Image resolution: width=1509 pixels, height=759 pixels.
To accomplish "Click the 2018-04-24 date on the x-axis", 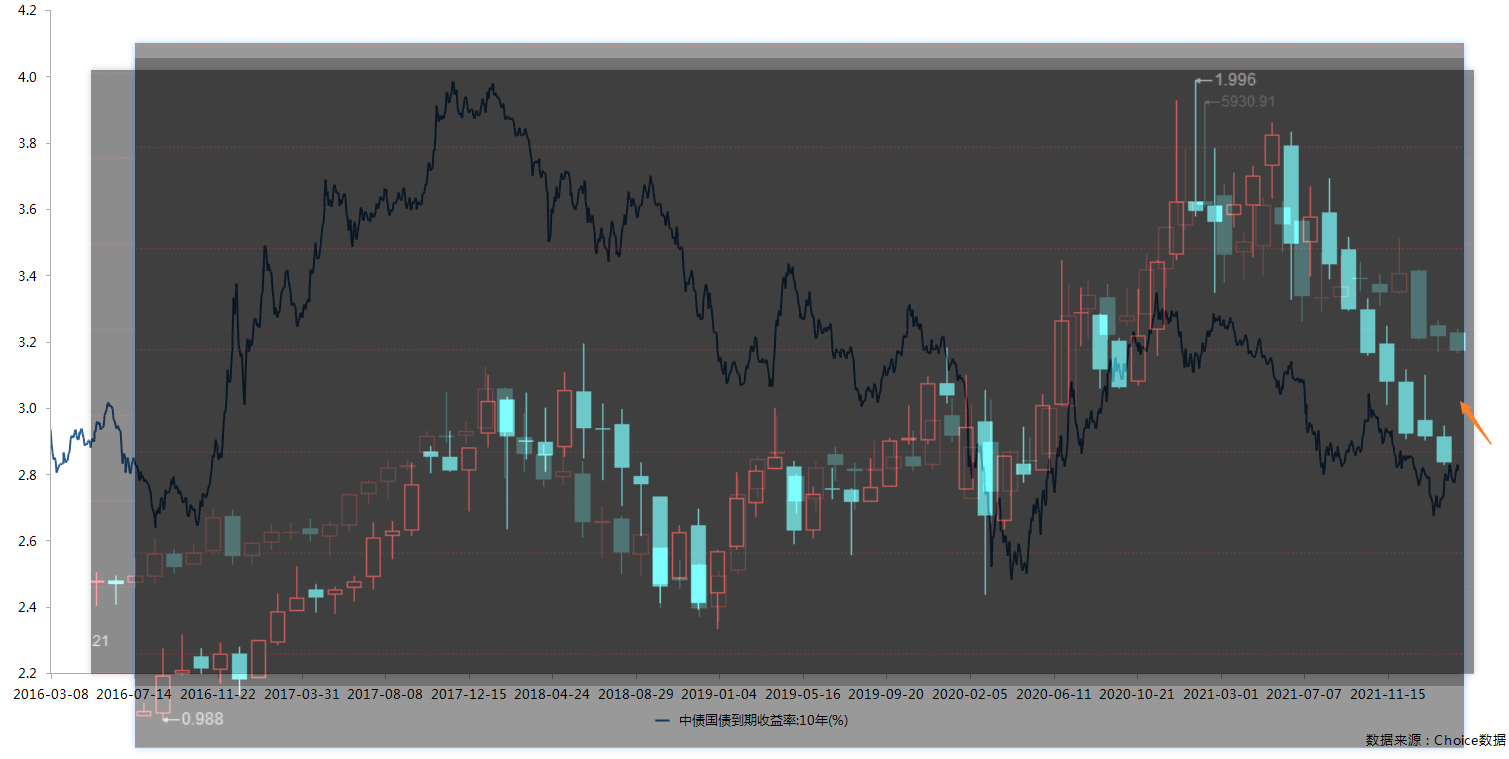I will [551, 692].
